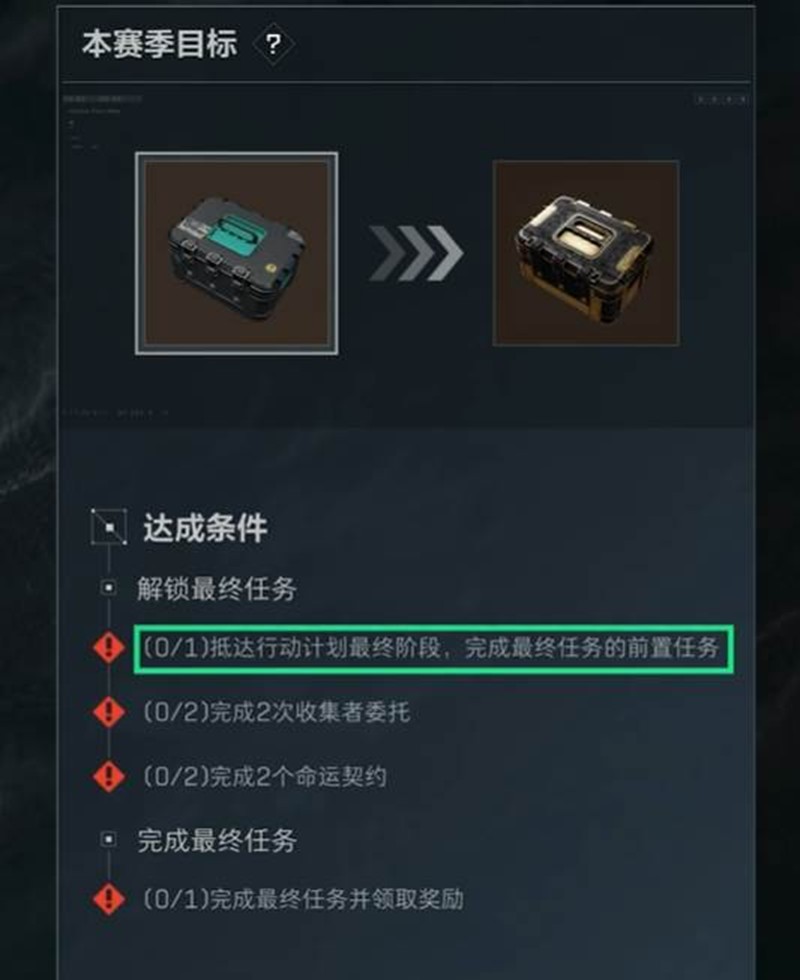The width and height of the screenshot is (800, 980).
Task: Click the 本赛季目标 title
Action: [159, 44]
